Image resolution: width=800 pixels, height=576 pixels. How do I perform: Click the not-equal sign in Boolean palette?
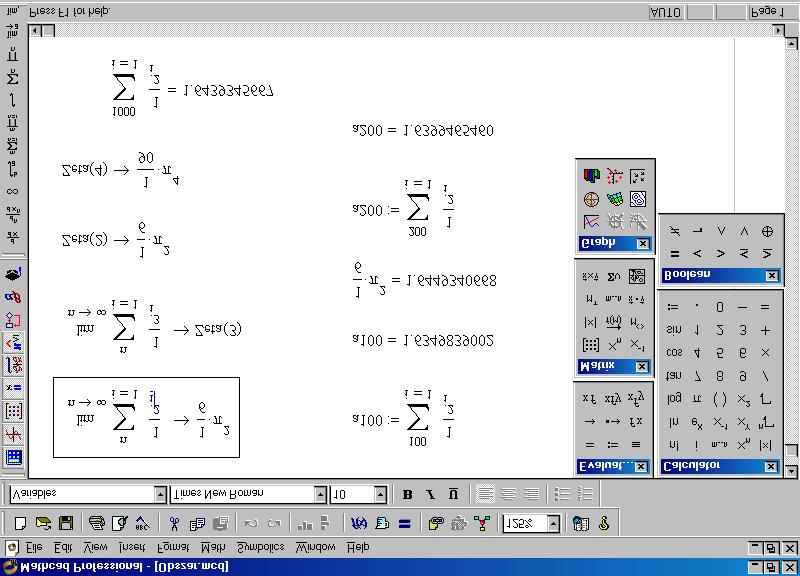click(x=674, y=231)
